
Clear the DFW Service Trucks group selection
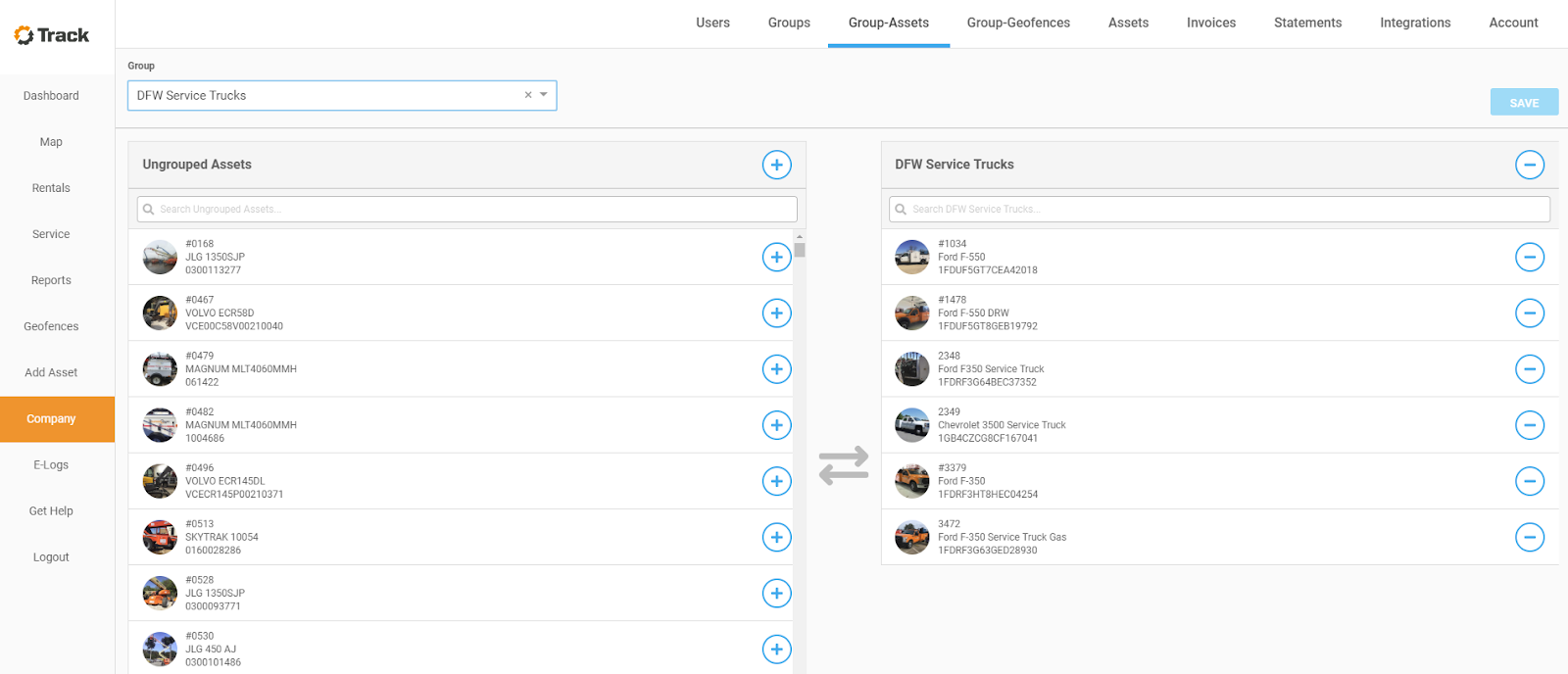[528, 95]
